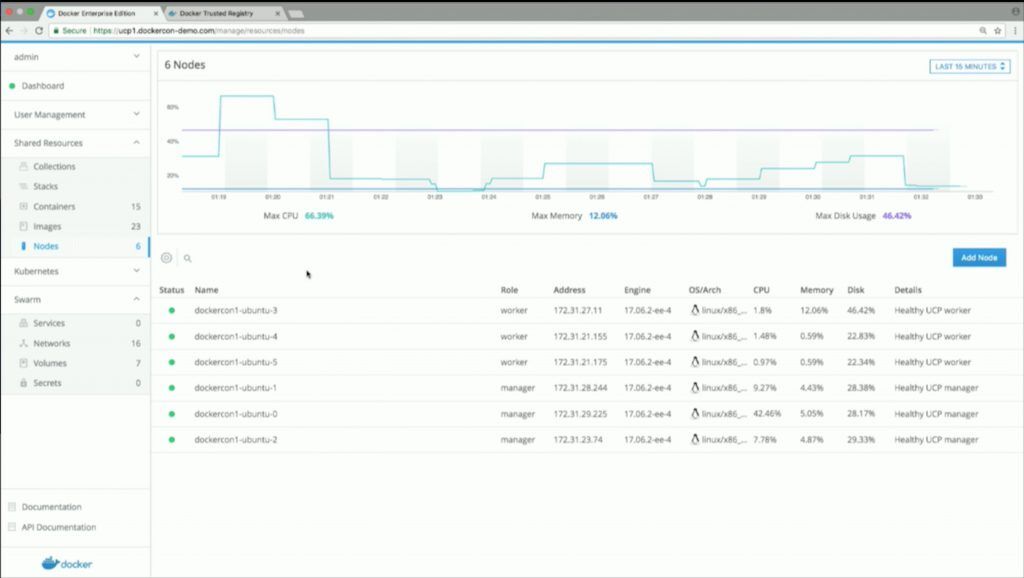
Task: Open the Chrome three-dot menu
Action: 1015,31
